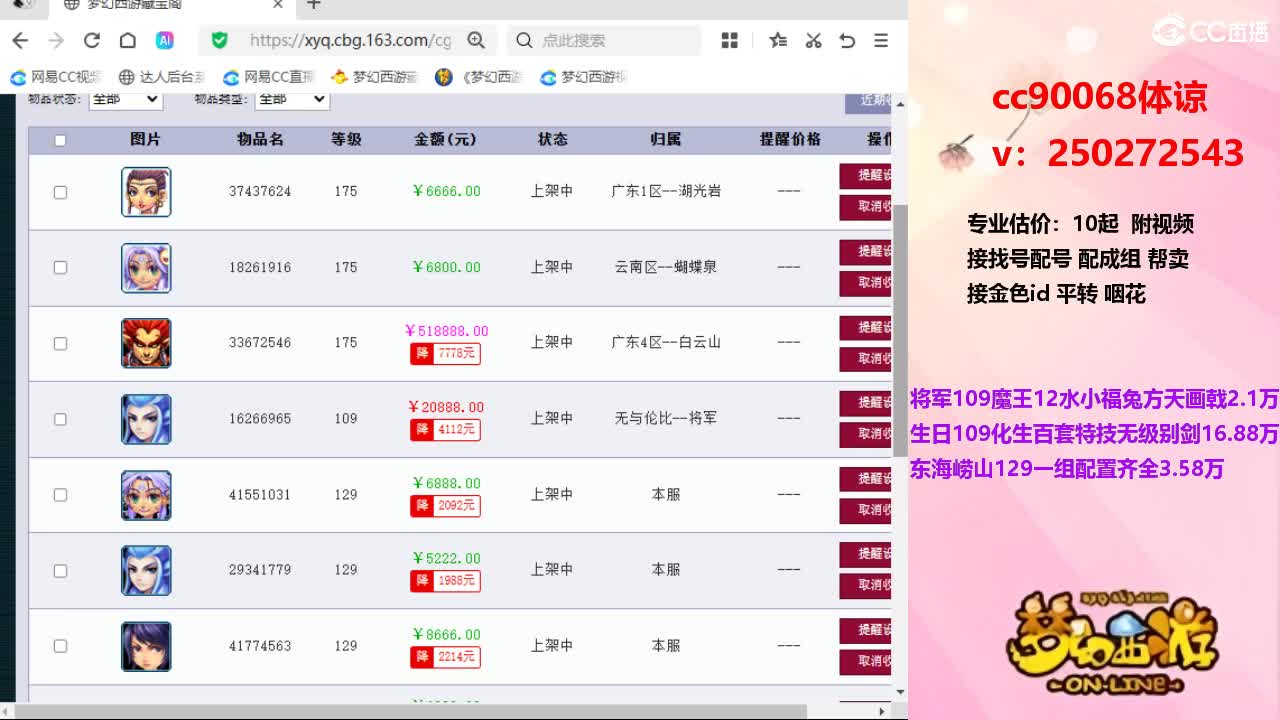Click the 降 7778元 price drop tag
Viewport: 1280px width, 720px height.
click(445, 353)
